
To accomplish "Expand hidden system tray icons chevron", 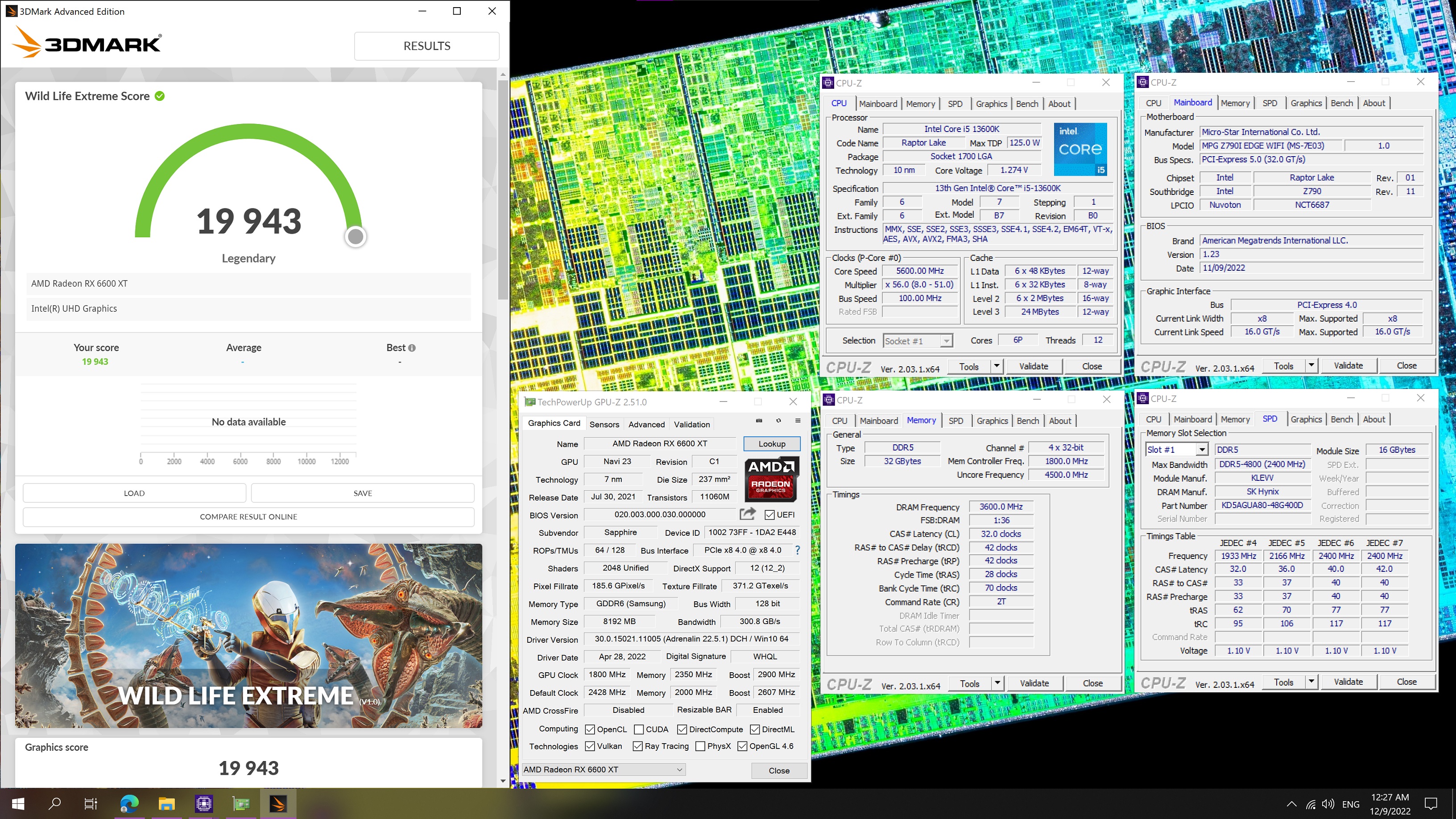I will 1291,804.
